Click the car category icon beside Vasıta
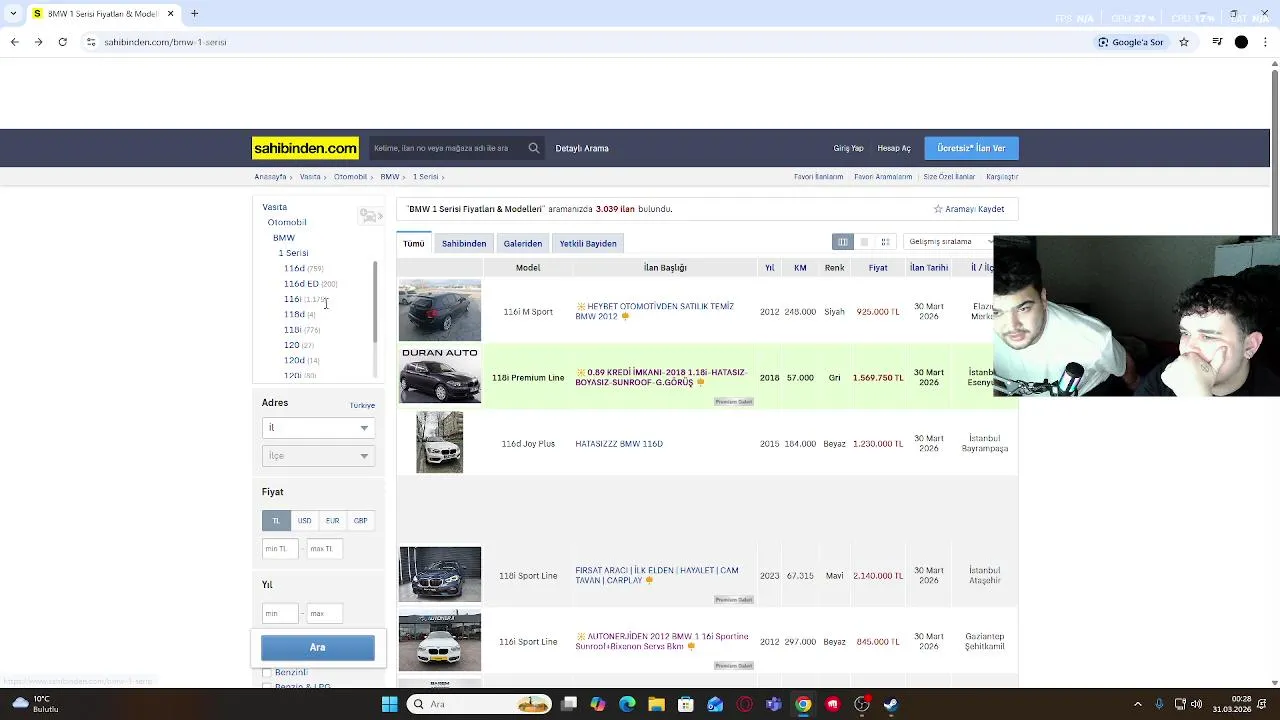Image resolution: width=1280 pixels, height=720 pixels. [x=370, y=216]
